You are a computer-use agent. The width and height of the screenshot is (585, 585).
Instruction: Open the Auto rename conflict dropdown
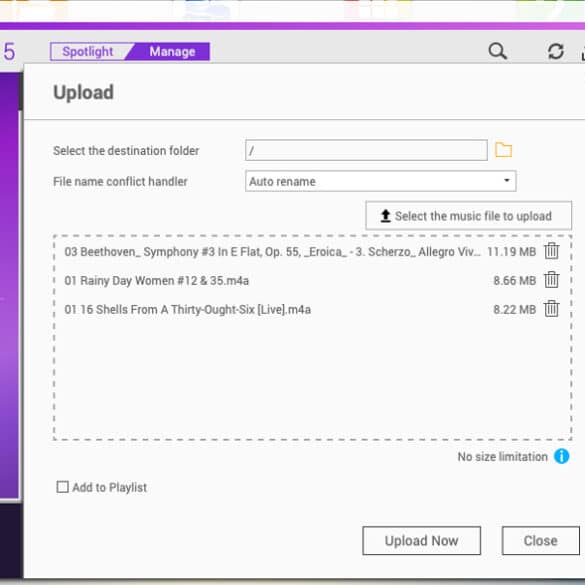point(381,181)
